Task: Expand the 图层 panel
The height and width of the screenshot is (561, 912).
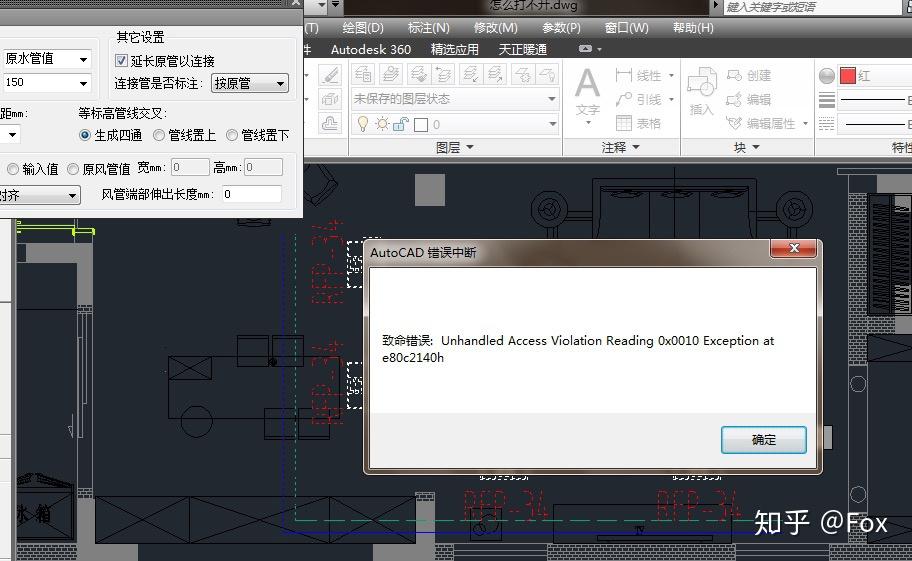Action: 455,147
